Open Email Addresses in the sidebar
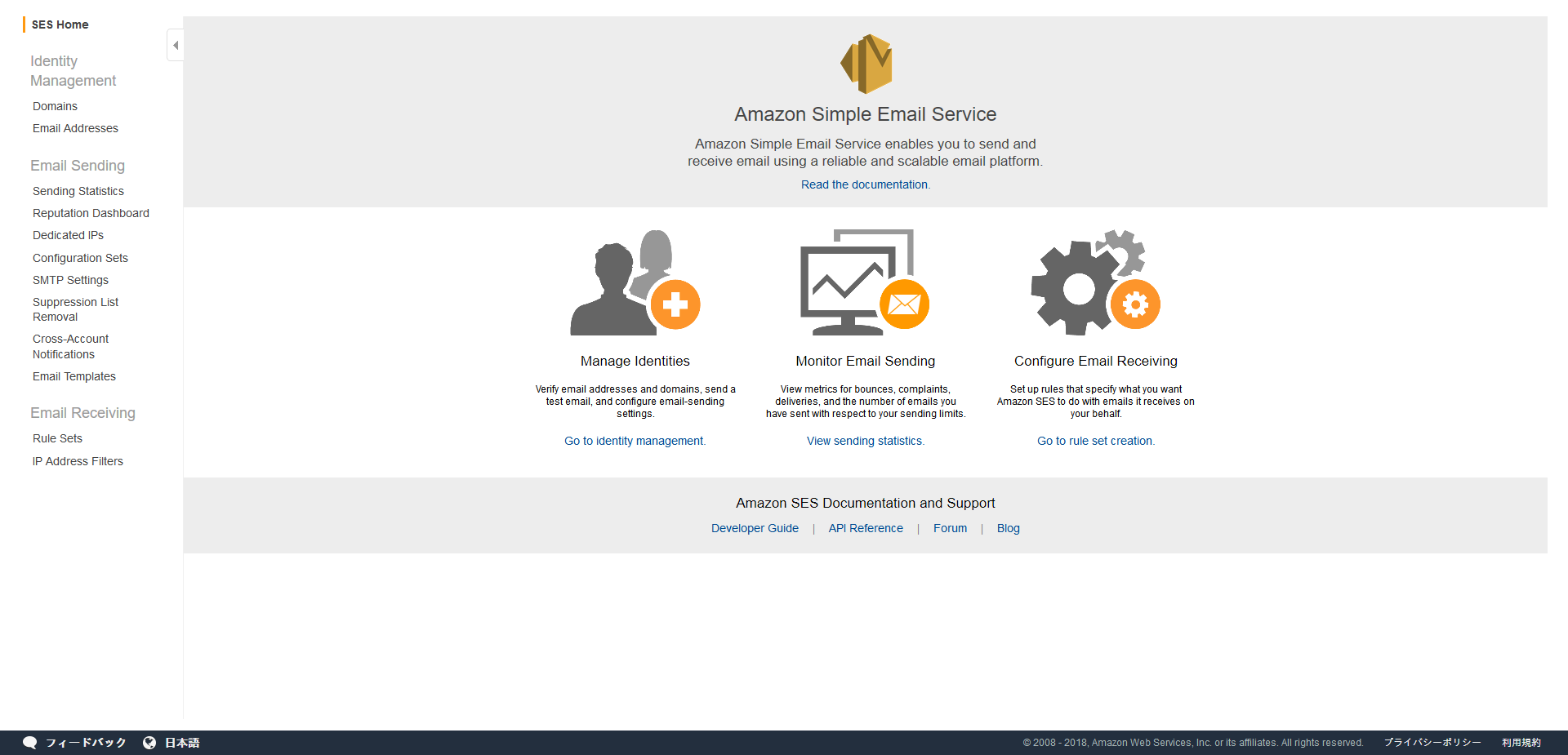1568x755 pixels. click(x=75, y=128)
